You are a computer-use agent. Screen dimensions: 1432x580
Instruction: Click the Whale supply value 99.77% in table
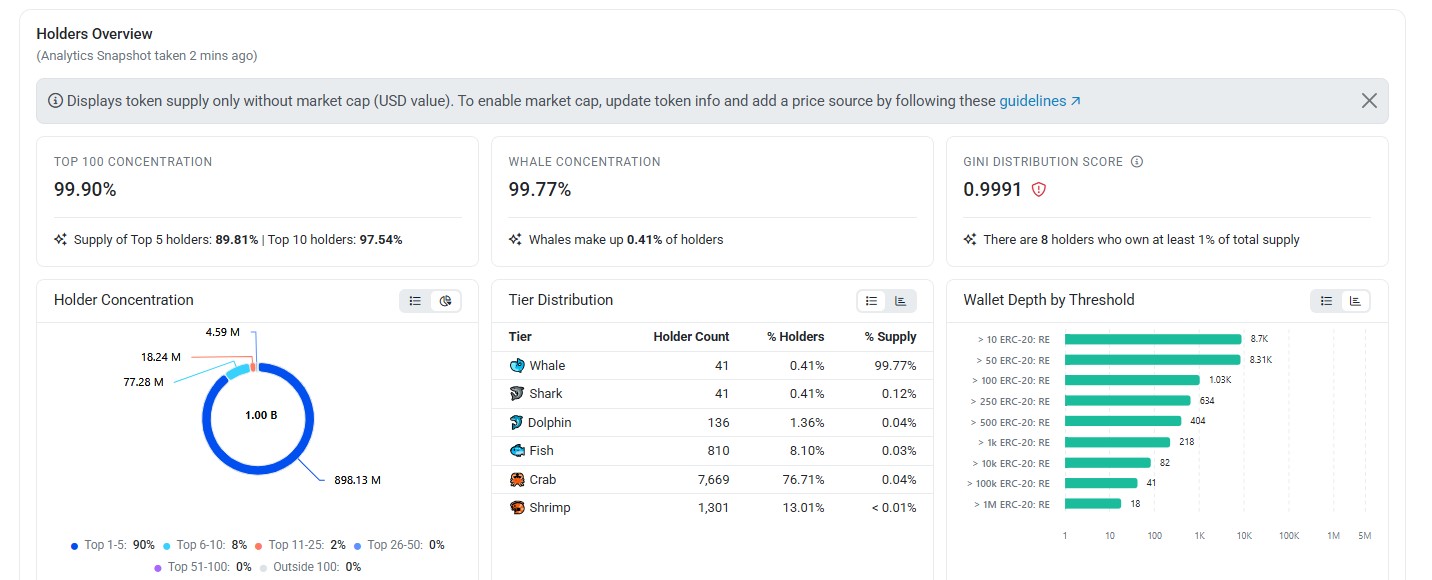coord(896,366)
